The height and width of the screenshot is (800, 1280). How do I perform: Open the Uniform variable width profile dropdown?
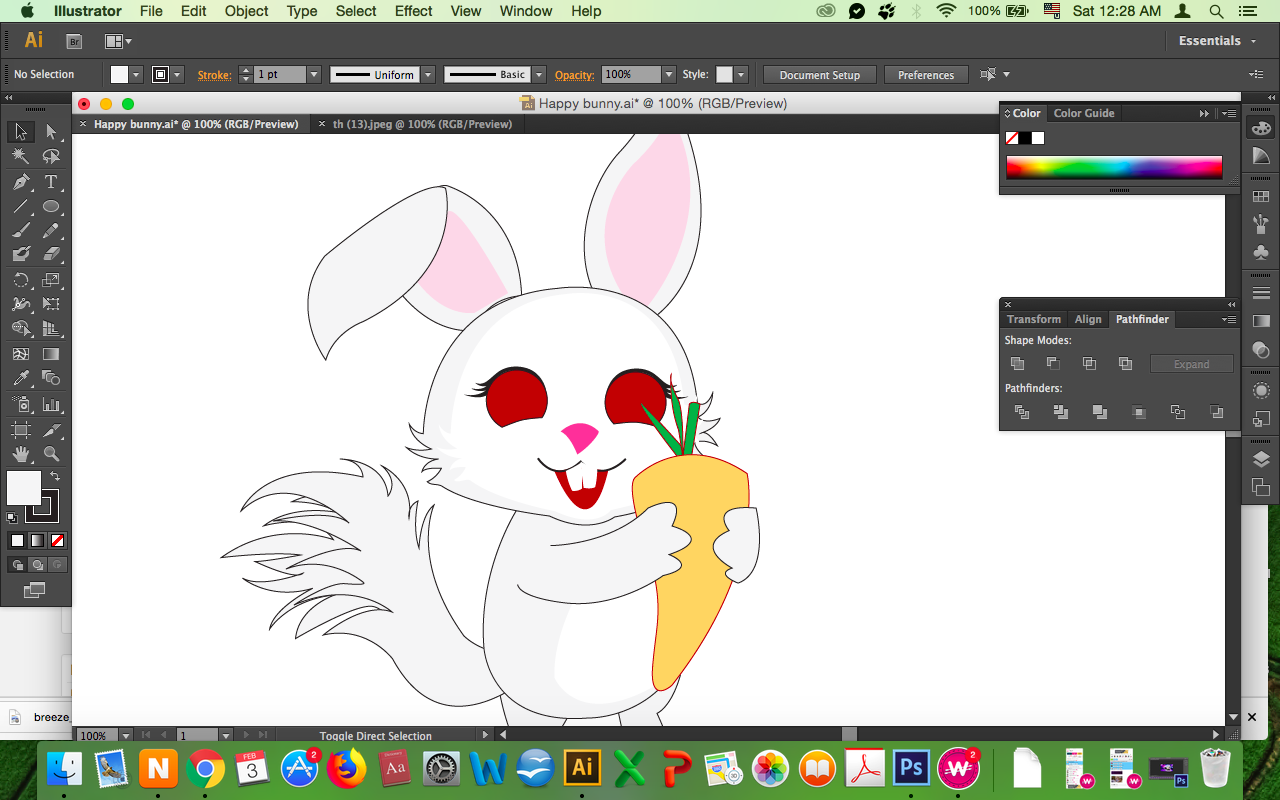click(x=428, y=75)
